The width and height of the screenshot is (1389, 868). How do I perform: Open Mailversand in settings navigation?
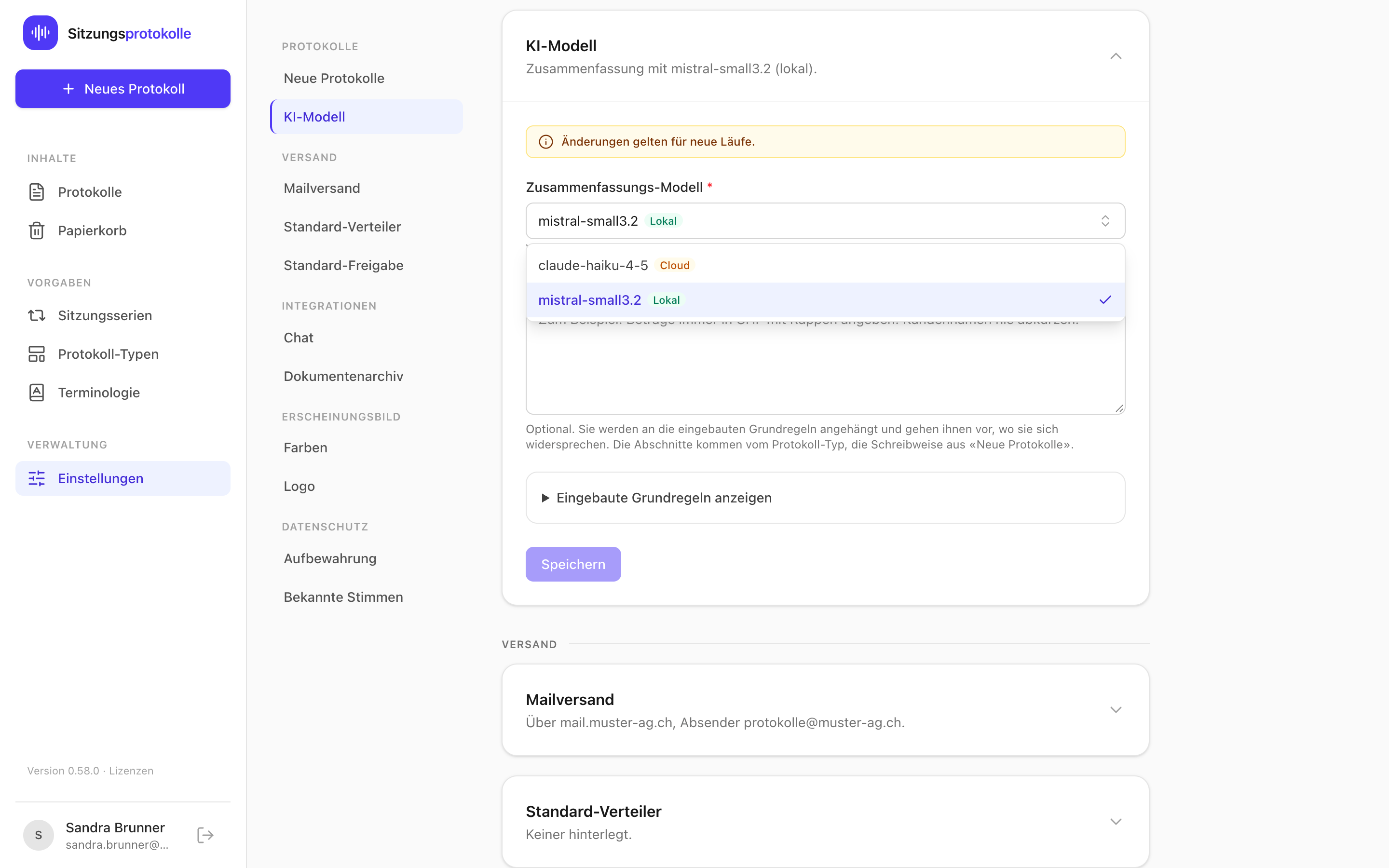(367, 188)
